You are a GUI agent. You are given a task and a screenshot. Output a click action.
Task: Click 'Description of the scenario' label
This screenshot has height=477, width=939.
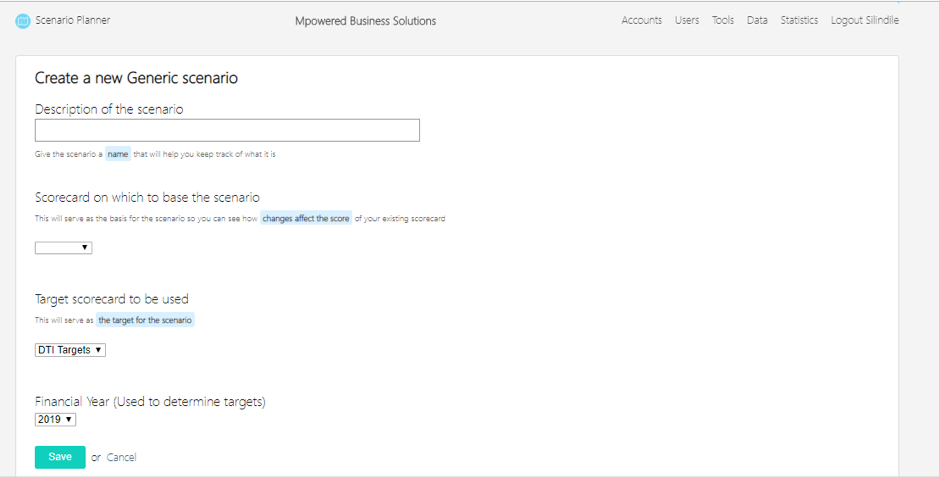[x=109, y=110]
